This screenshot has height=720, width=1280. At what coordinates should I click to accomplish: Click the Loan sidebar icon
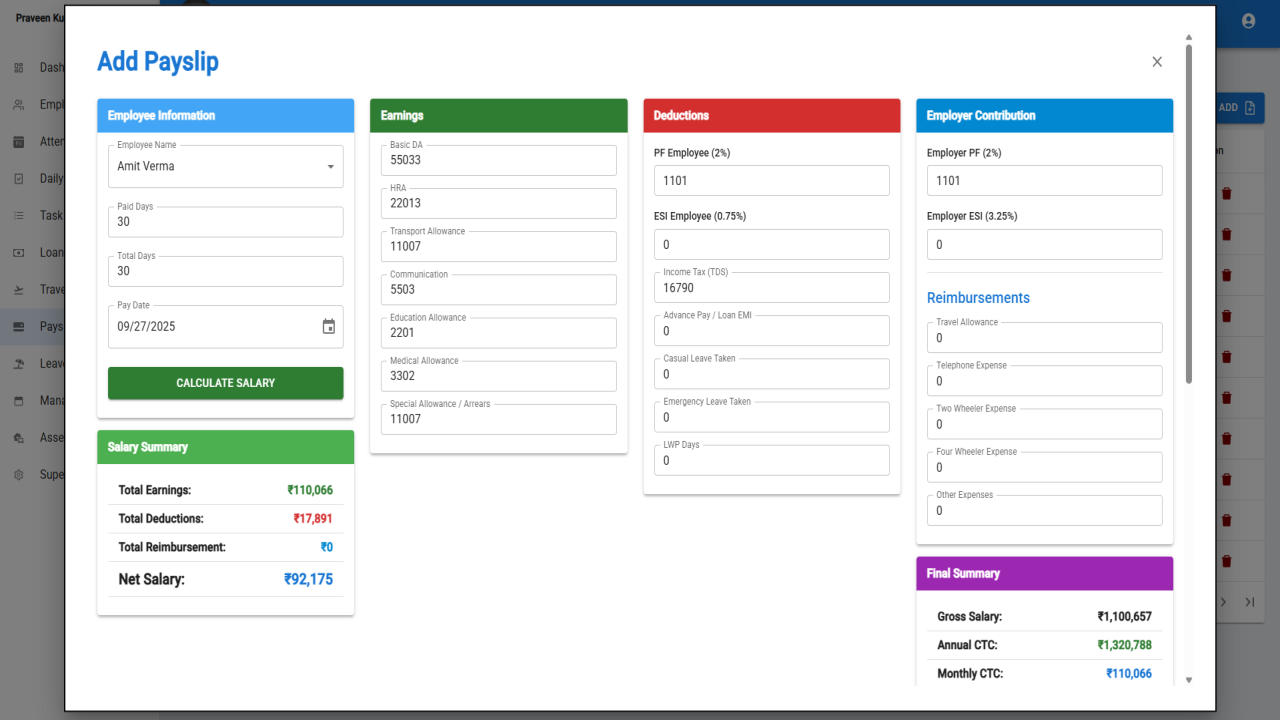(x=18, y=253)
